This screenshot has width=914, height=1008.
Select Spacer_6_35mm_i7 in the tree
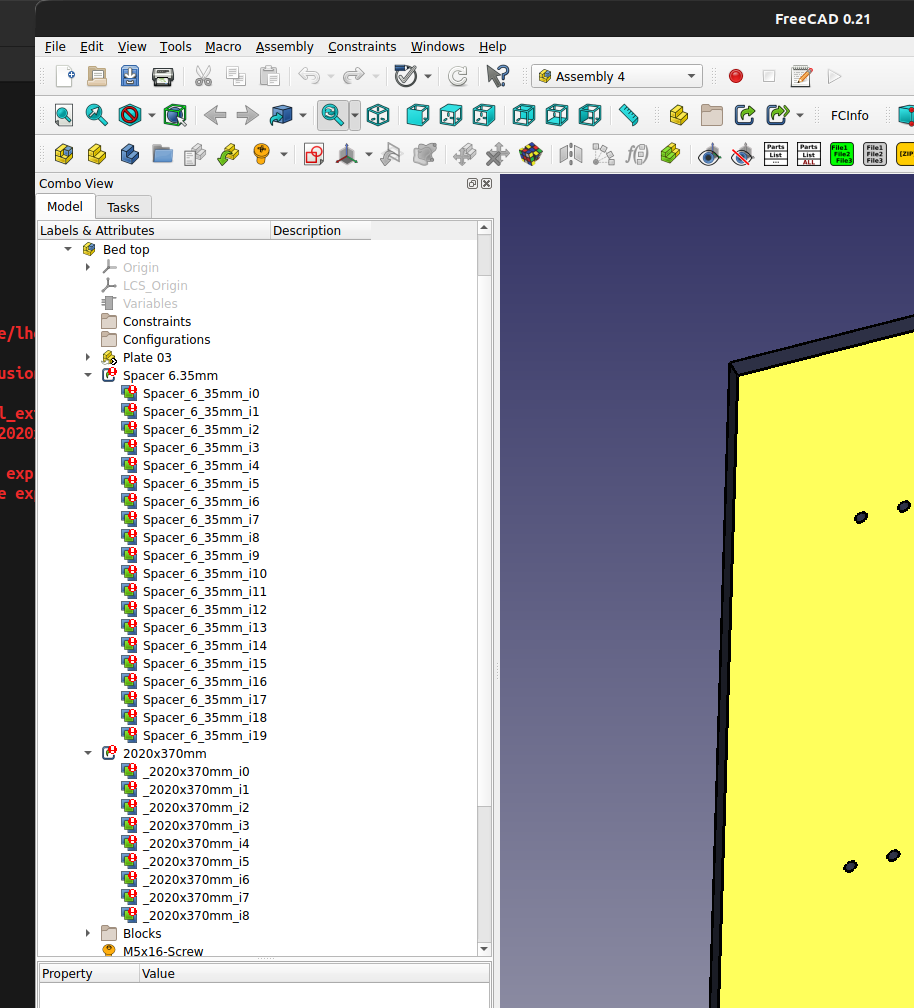201,519
